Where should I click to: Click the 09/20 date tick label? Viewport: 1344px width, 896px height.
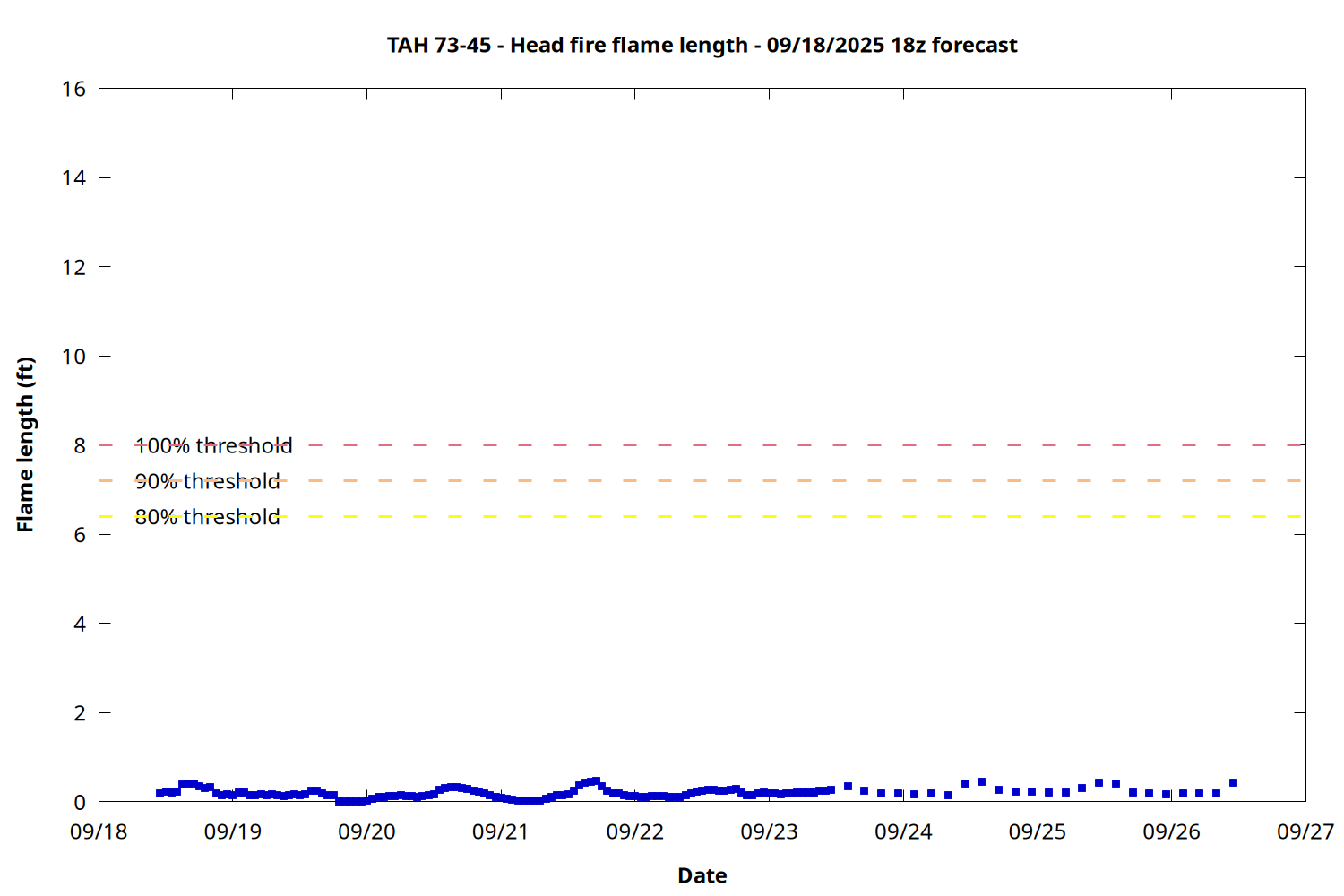coord(366,831)
